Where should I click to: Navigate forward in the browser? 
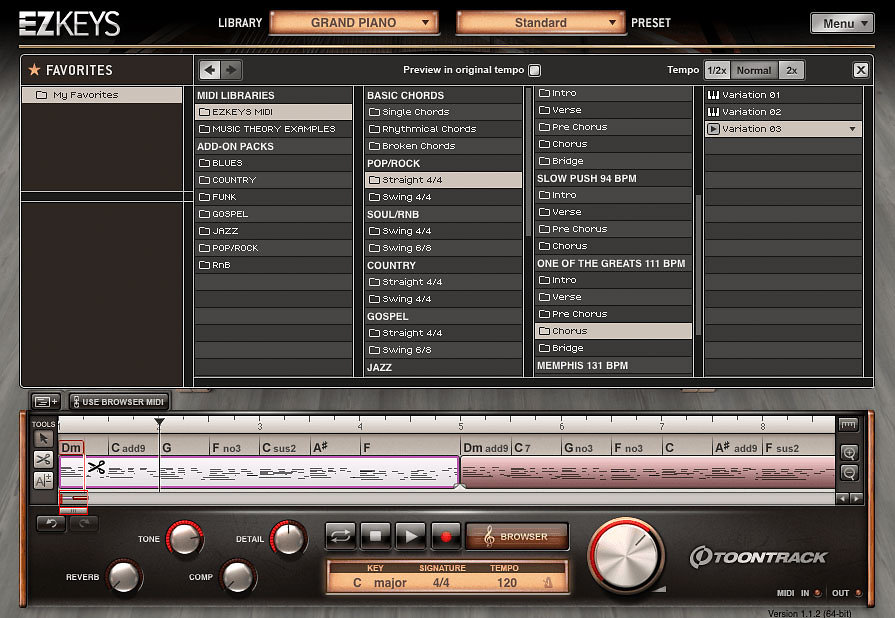(231, 70)
